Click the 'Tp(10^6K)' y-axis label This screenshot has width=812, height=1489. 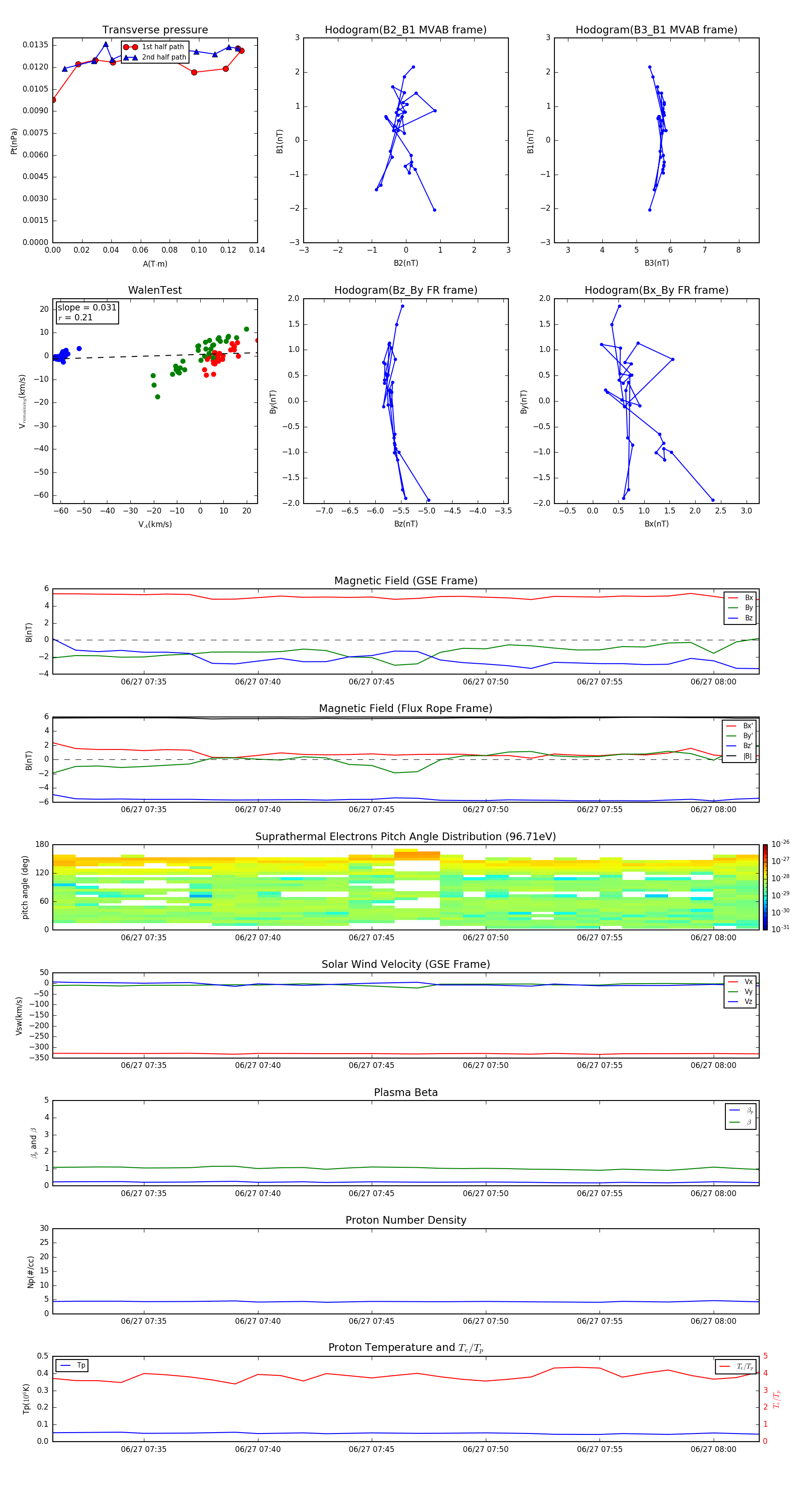26,1399
